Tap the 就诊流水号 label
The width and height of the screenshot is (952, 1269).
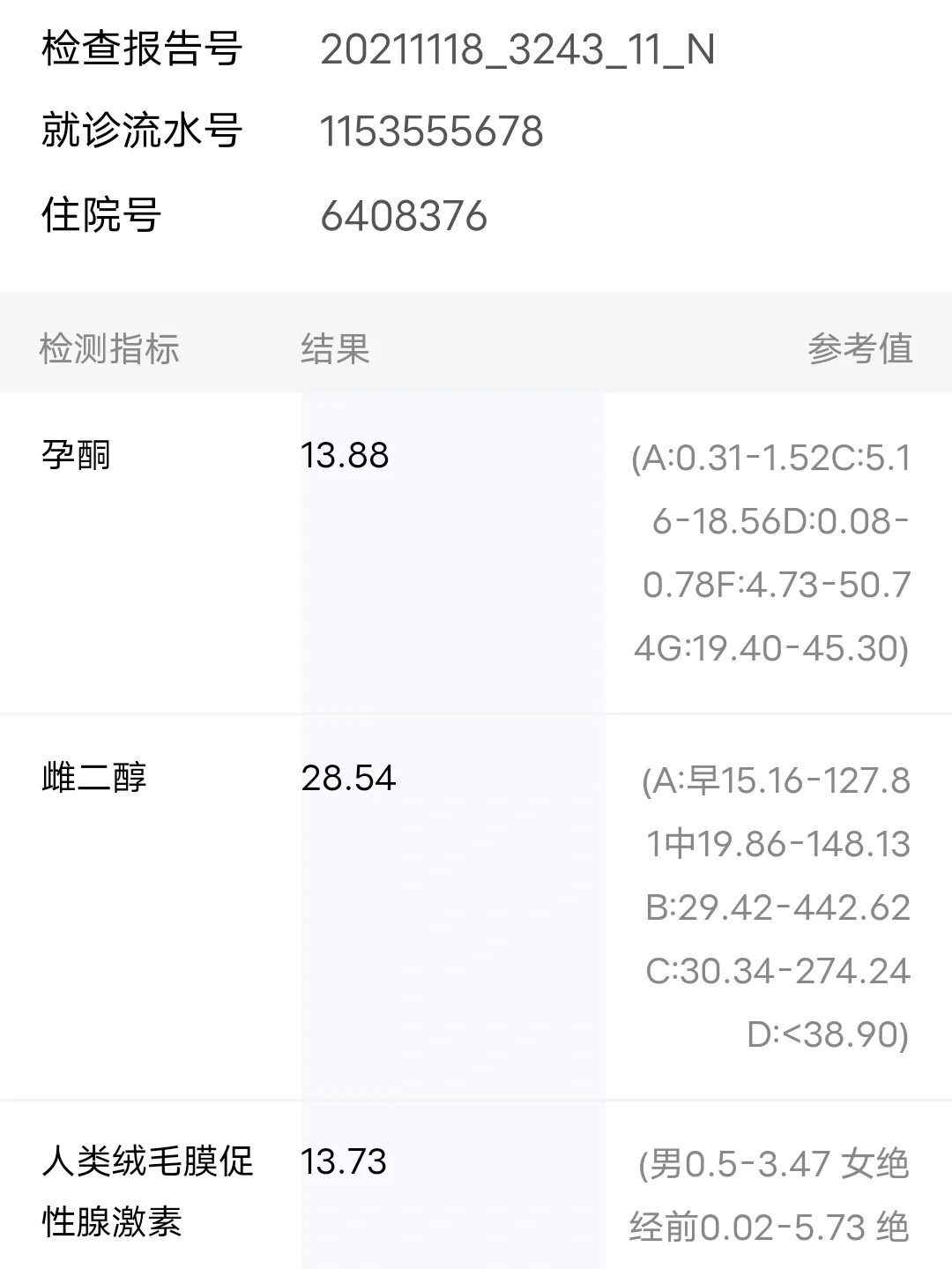[141, 132]
